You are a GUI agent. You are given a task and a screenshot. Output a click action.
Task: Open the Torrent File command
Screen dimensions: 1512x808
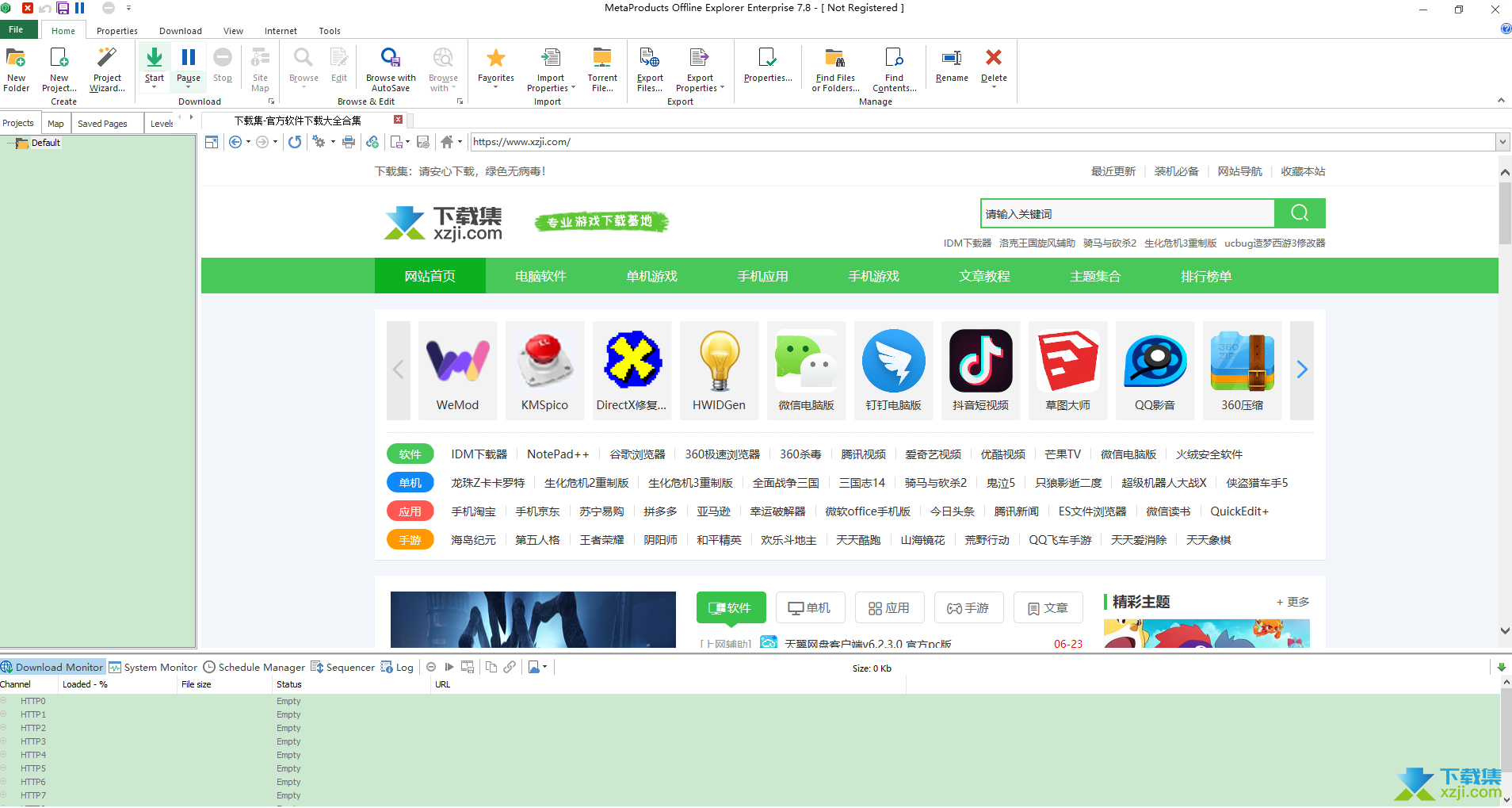click(602, 69)
